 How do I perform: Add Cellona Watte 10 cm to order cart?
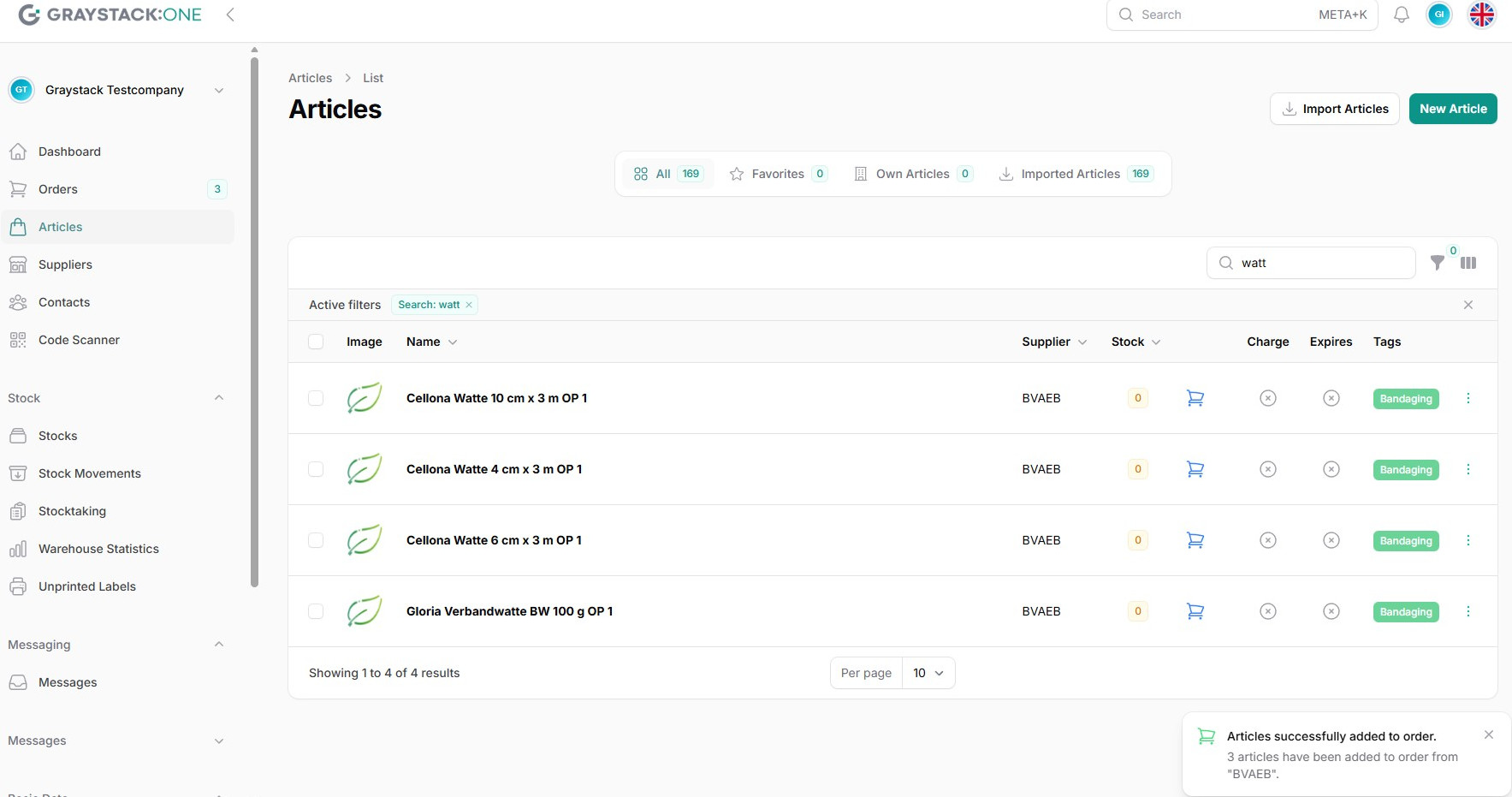(x=1195, y=398)
